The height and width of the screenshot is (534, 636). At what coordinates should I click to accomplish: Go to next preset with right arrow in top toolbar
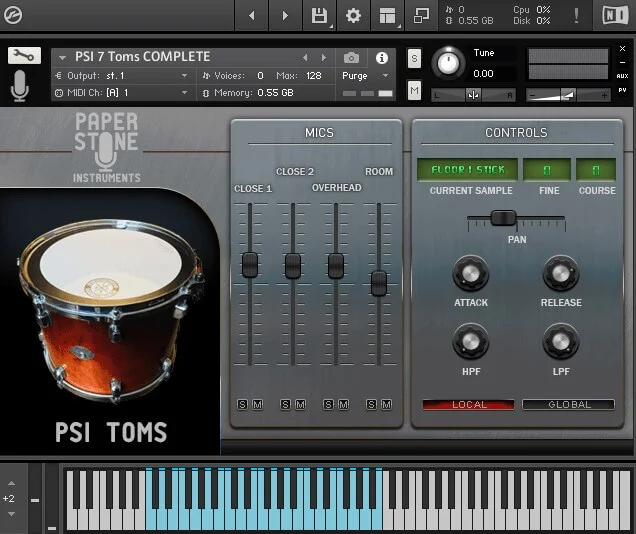(x=285, y=15)
